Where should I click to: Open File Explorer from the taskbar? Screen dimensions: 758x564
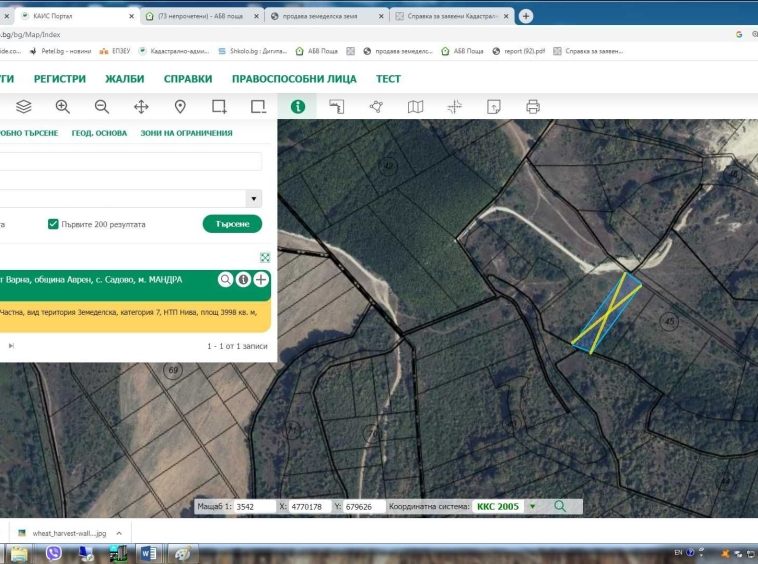19,552
